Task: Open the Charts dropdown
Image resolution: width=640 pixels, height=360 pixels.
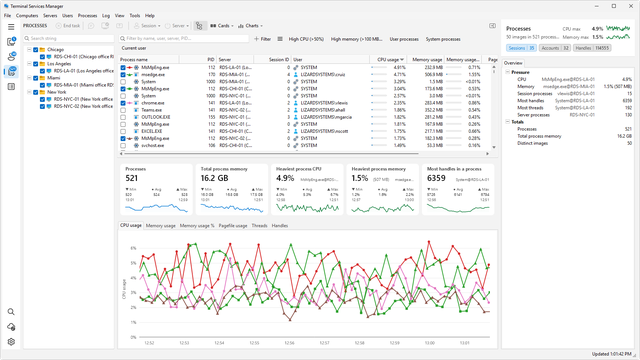Action: [x=250, y=26]
